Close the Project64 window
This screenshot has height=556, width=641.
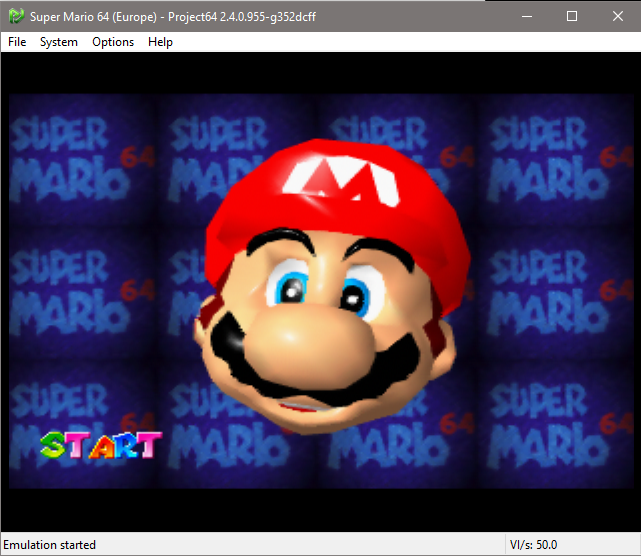(x=618, y=16)
